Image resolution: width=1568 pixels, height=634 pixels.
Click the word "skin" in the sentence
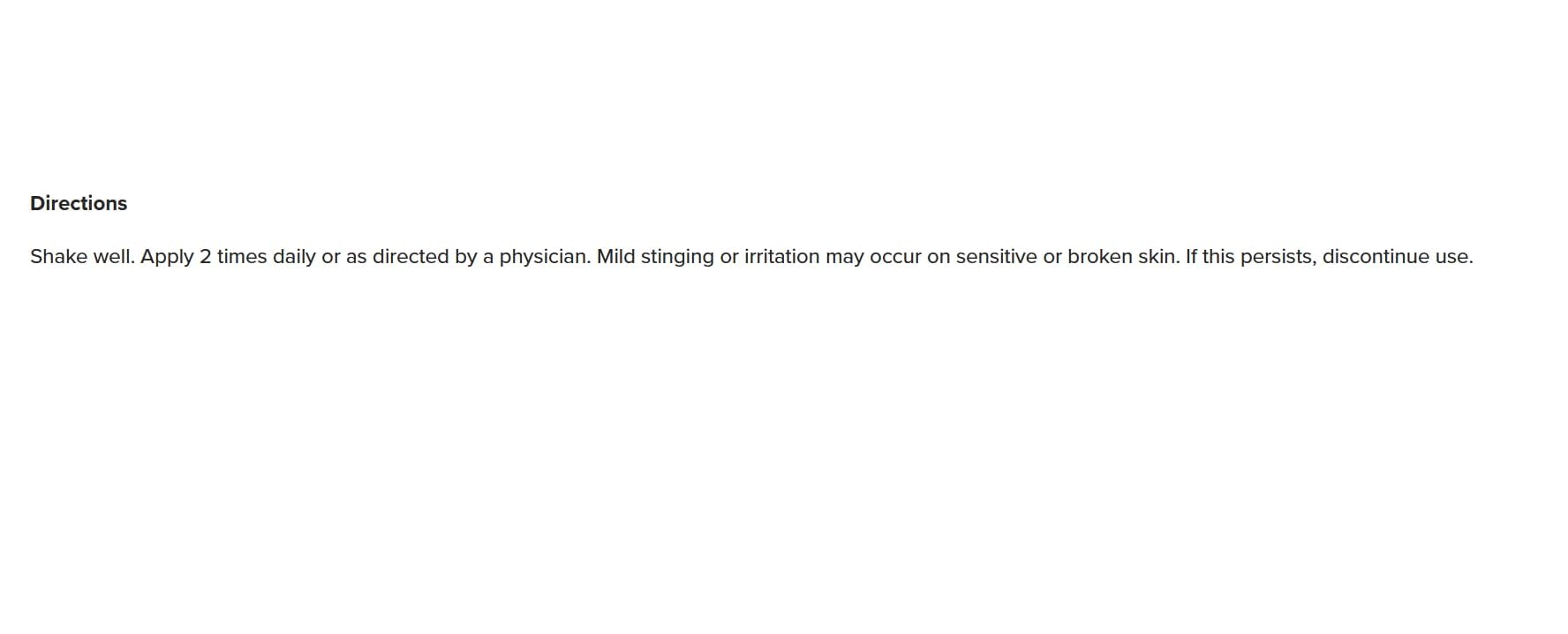coord(1157,257)
